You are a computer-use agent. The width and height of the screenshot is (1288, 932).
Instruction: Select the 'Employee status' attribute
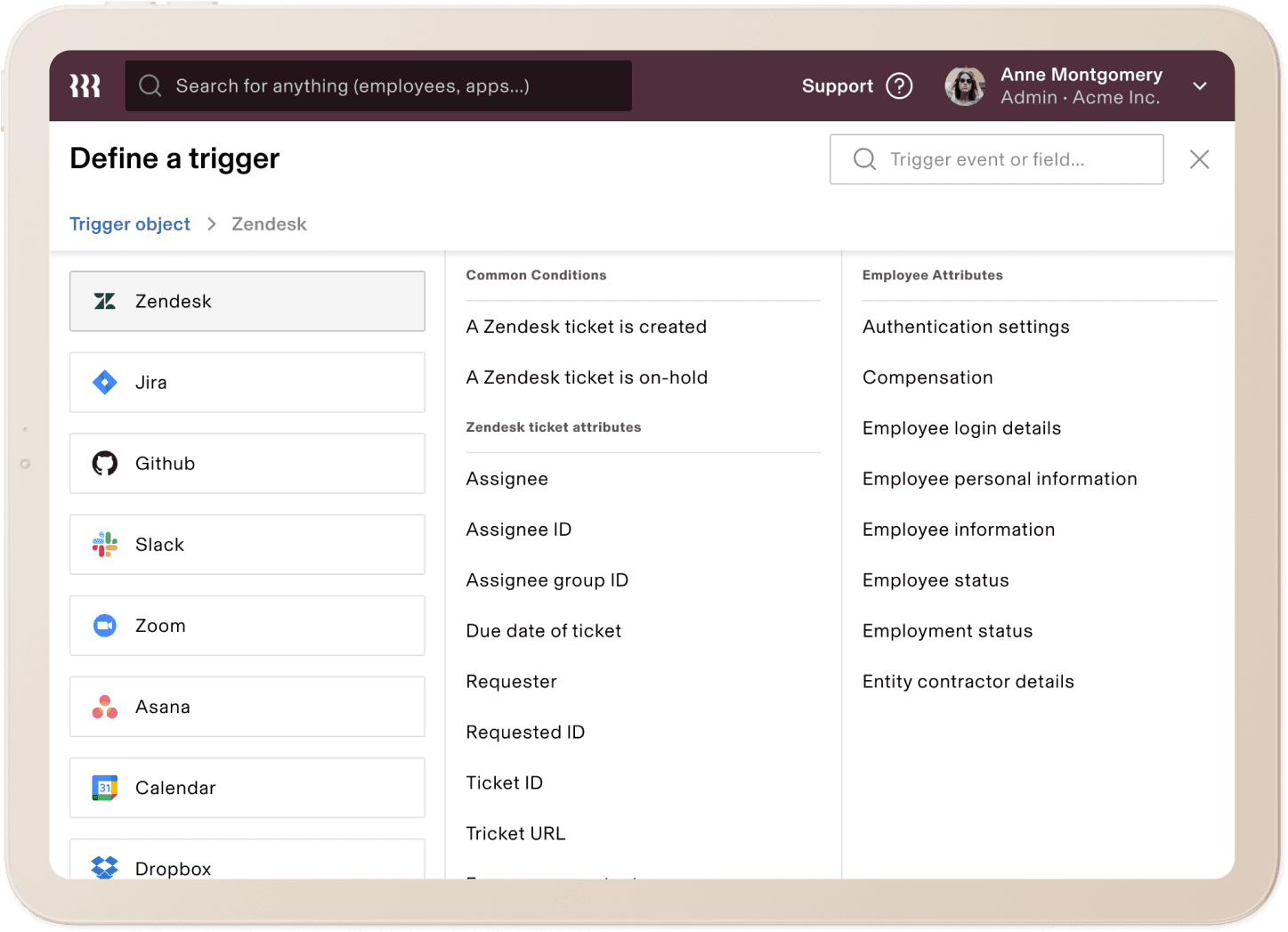pos(935,579)
